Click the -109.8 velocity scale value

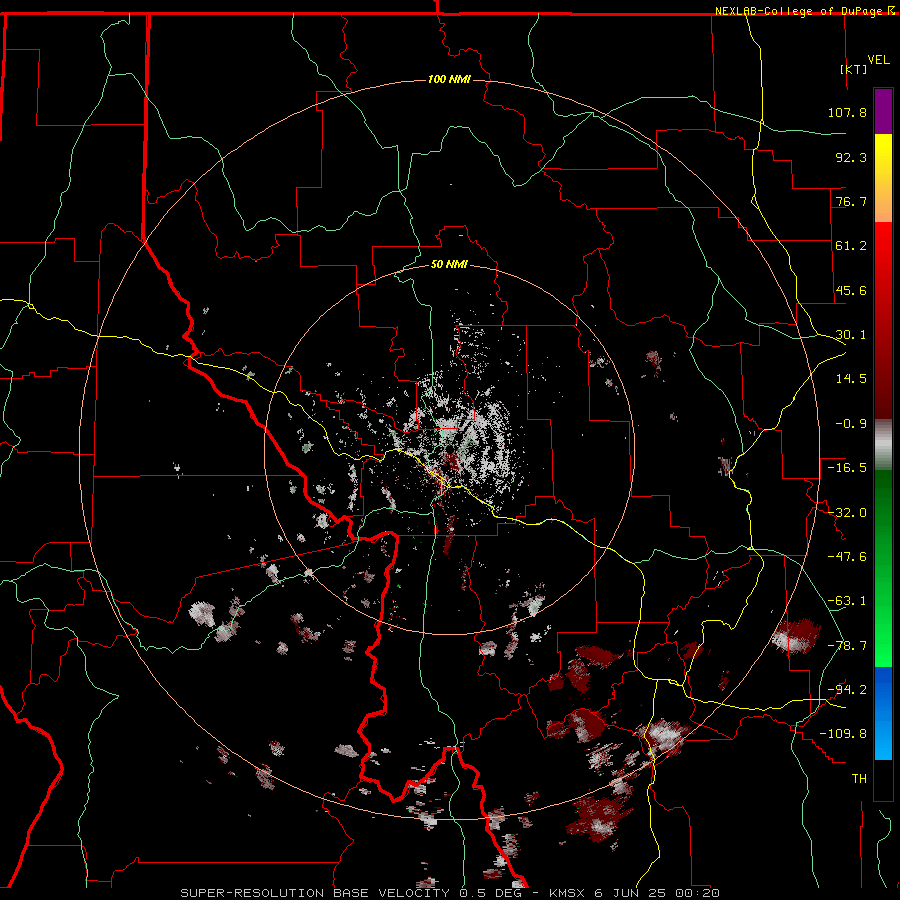click(x=843, y=734)
